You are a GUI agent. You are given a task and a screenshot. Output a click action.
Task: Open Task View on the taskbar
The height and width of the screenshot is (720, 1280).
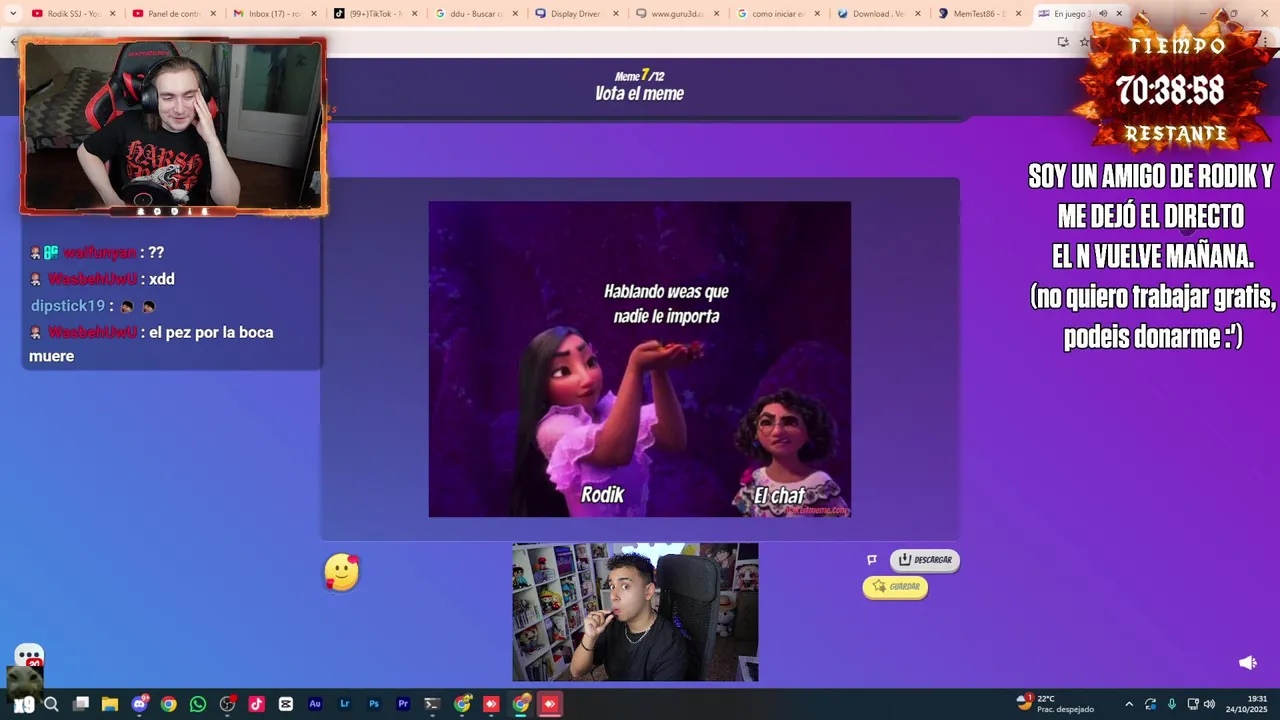coord(81,704)
